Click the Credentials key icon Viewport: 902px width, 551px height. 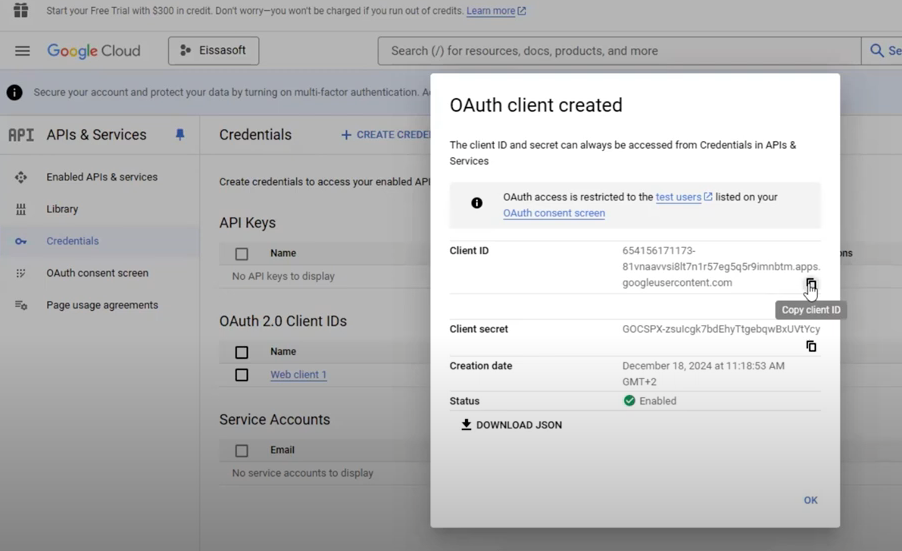[21, 242]
